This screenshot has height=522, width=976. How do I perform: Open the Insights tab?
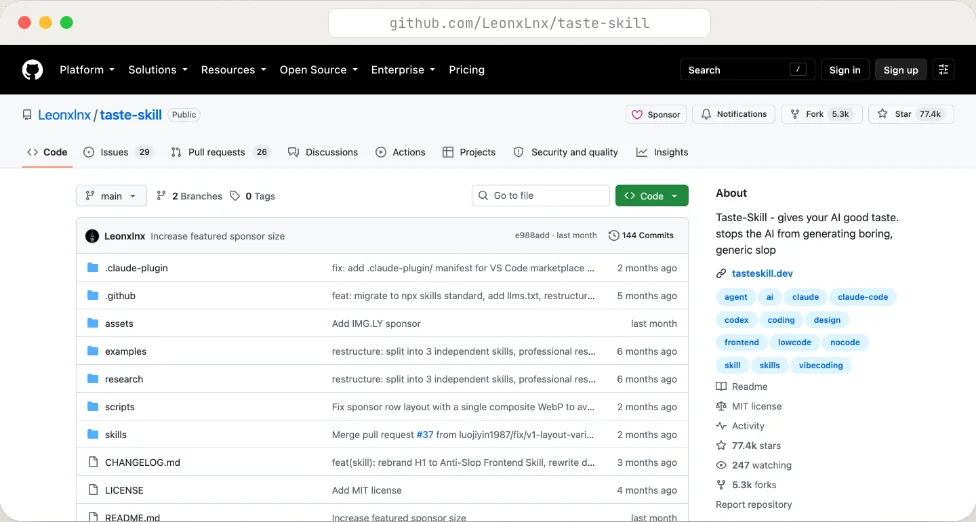click(x=662, y=152)
